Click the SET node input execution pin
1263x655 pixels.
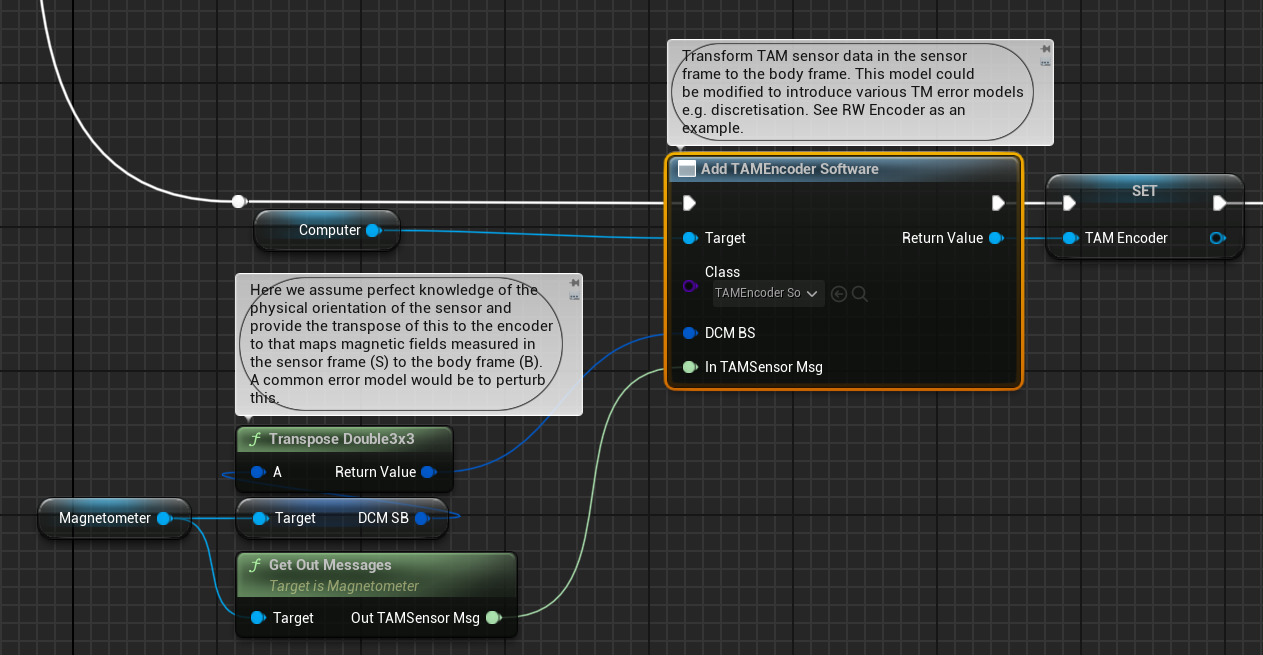pos(1069,203)
